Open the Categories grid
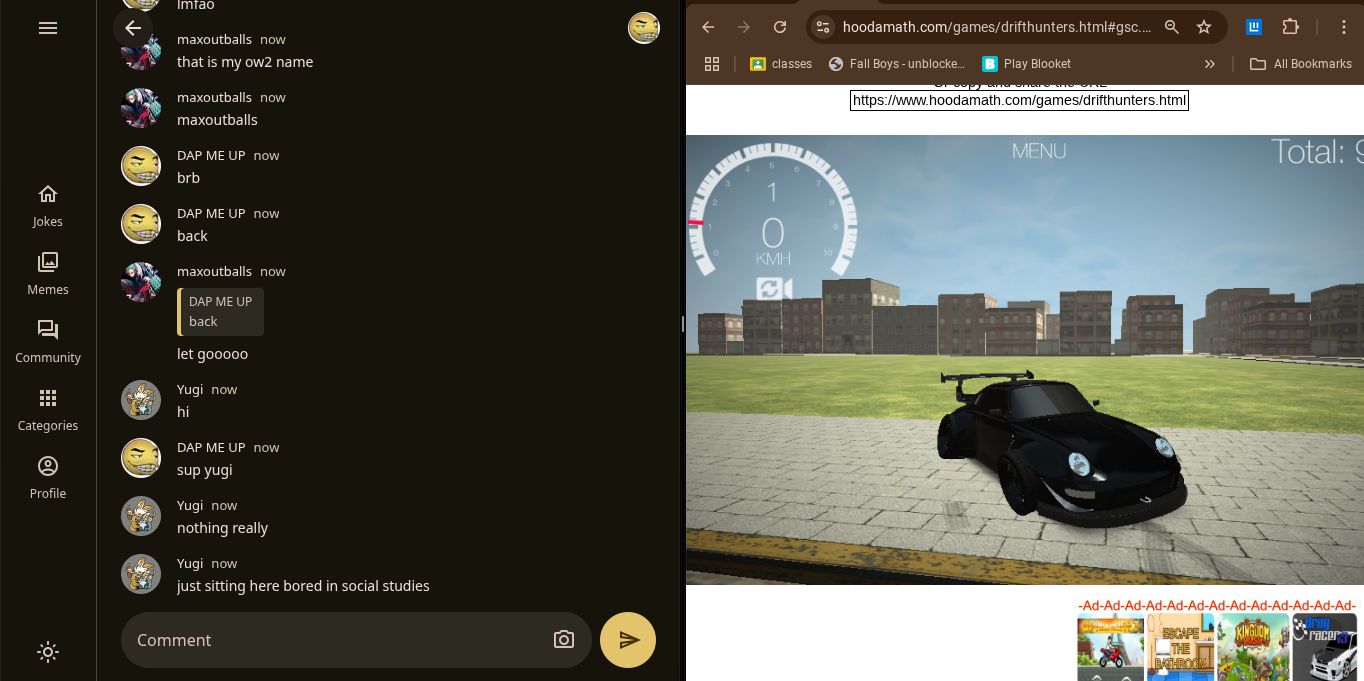Image resolution: width=1364 pixels, height=681 pixels. click(x=47, y=409)
